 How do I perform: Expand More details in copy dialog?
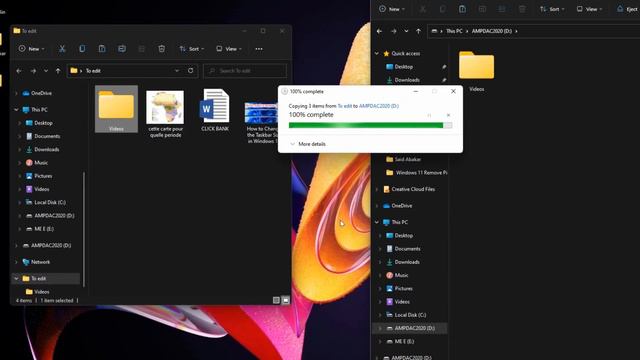tap(308, 144)
